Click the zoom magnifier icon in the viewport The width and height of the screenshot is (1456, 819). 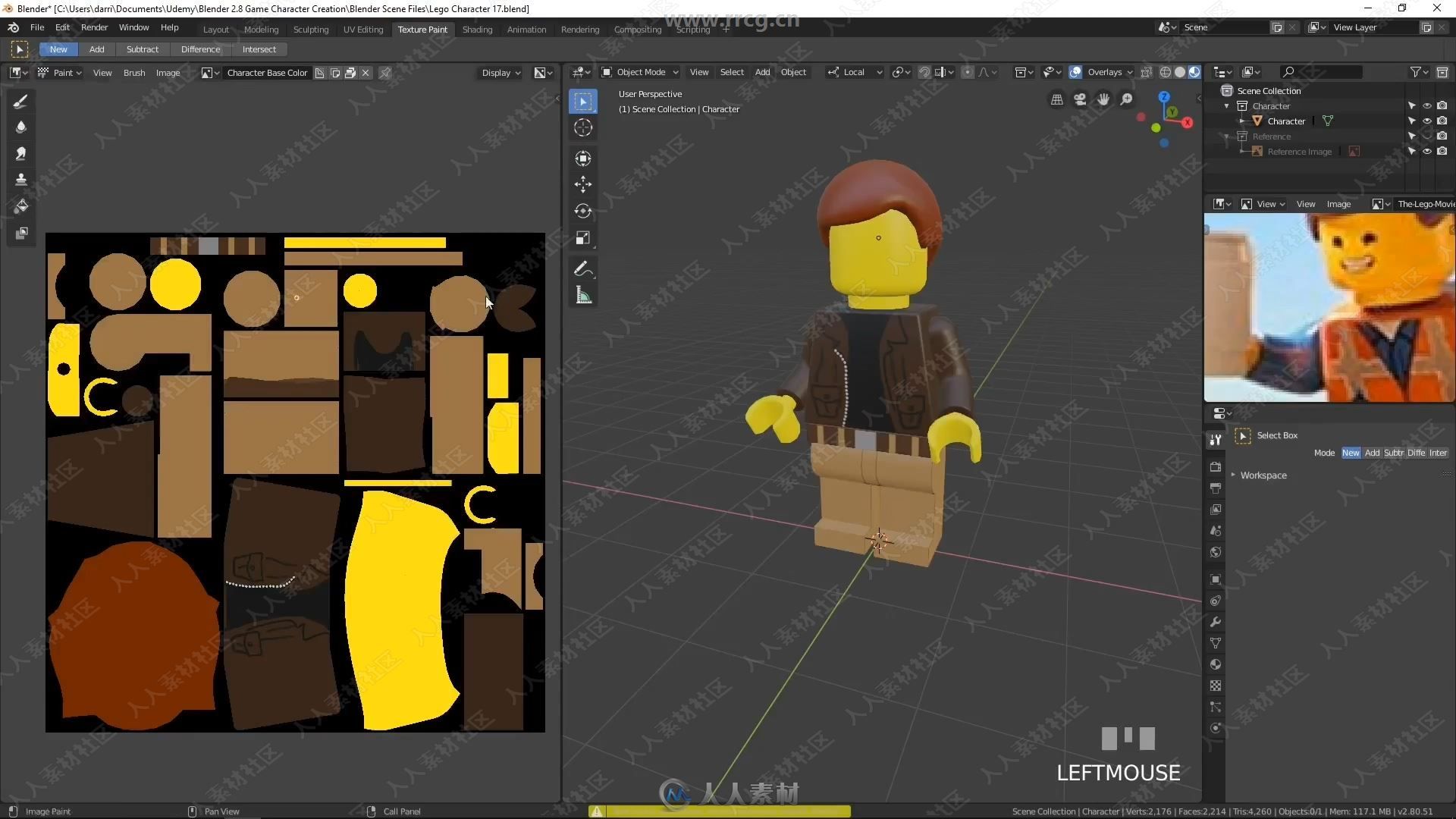1127,99
